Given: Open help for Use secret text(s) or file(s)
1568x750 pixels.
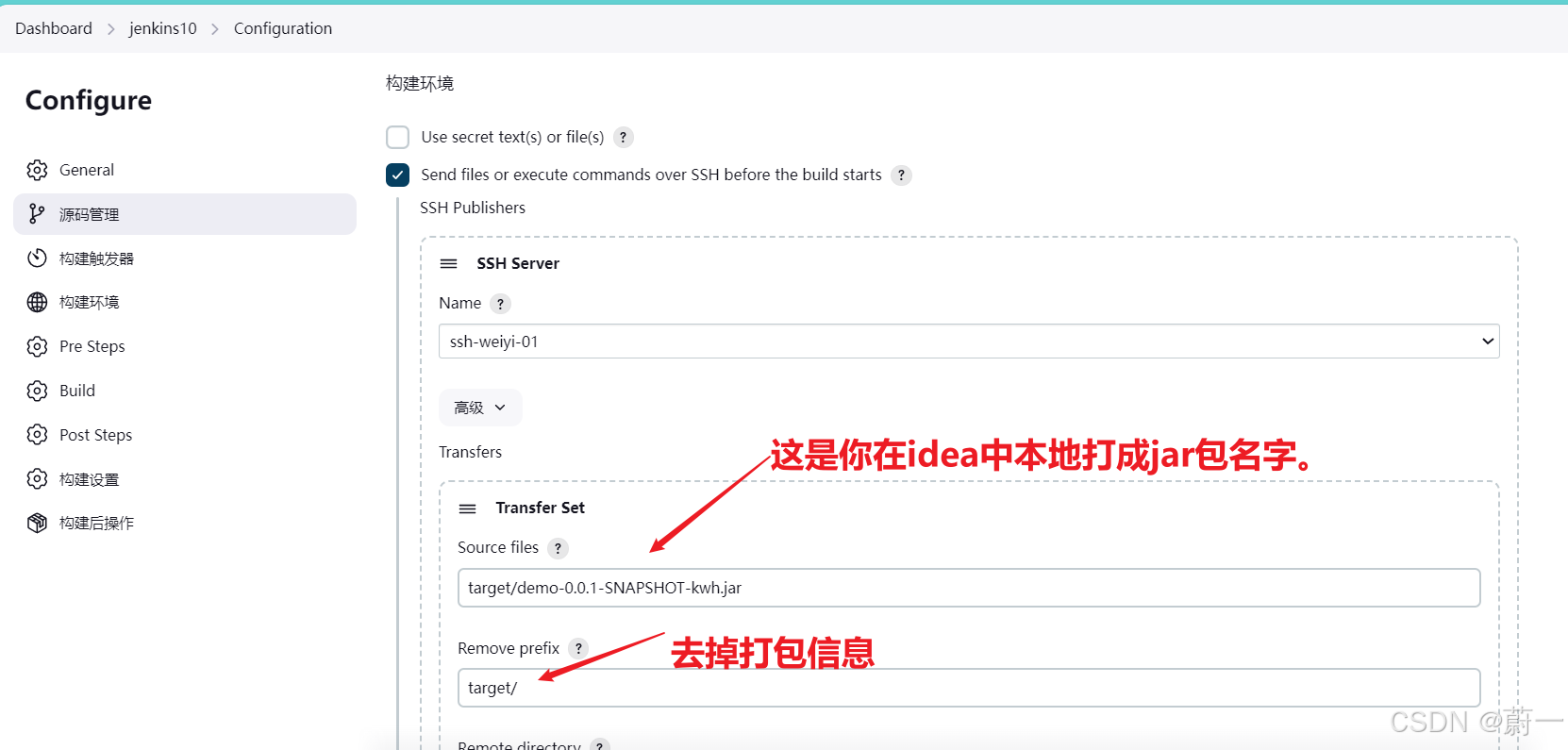Looking at the screenshot, I should [623, 137].
